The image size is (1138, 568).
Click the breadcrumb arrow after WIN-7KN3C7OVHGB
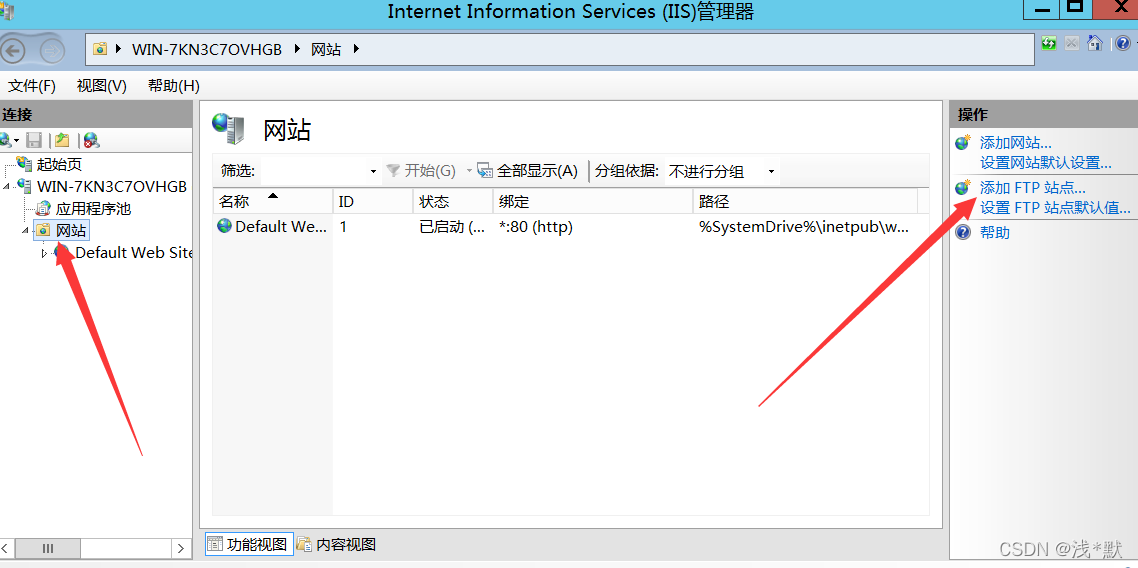[x=298, y=49]
